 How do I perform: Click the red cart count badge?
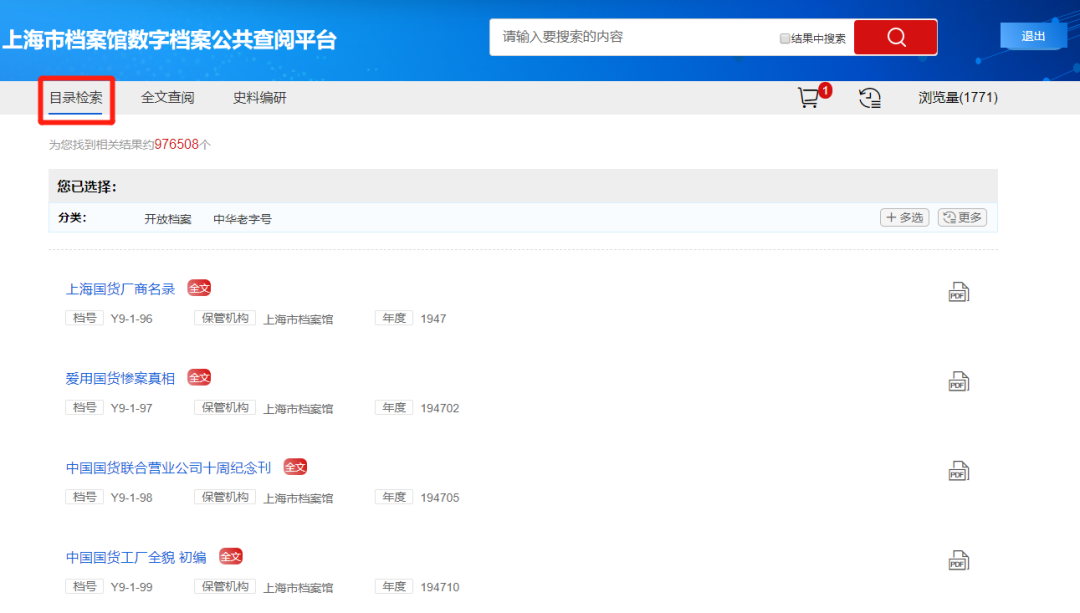[825, 90]
